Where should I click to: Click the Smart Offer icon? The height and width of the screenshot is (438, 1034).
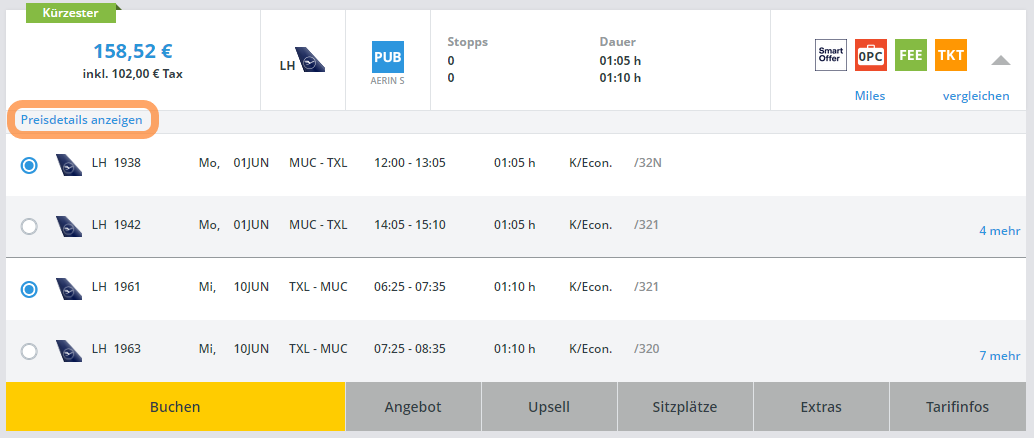tap(831, 56)
